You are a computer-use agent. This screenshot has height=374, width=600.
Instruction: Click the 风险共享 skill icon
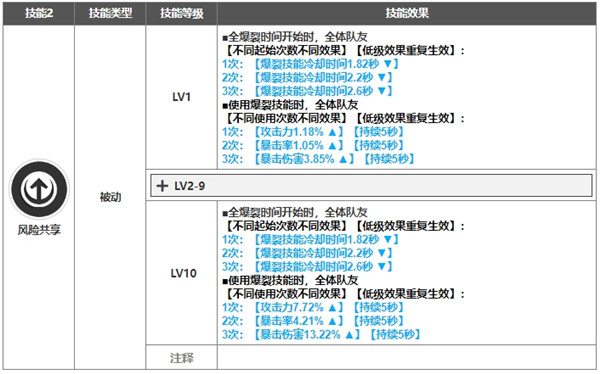[x=39, y=189]
